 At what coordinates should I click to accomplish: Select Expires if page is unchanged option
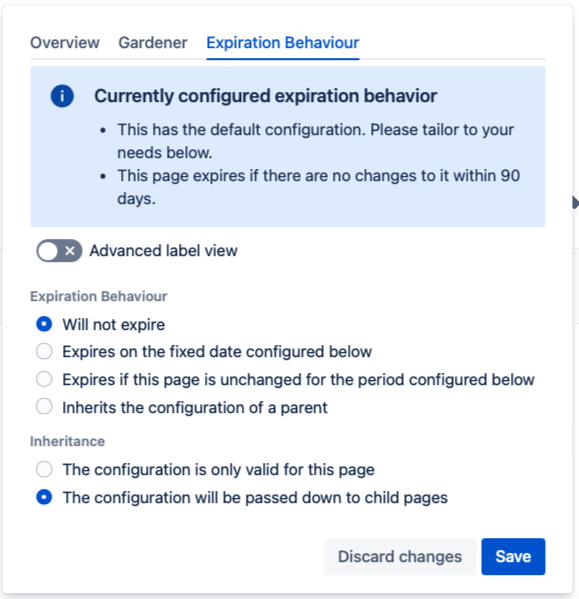44,379
